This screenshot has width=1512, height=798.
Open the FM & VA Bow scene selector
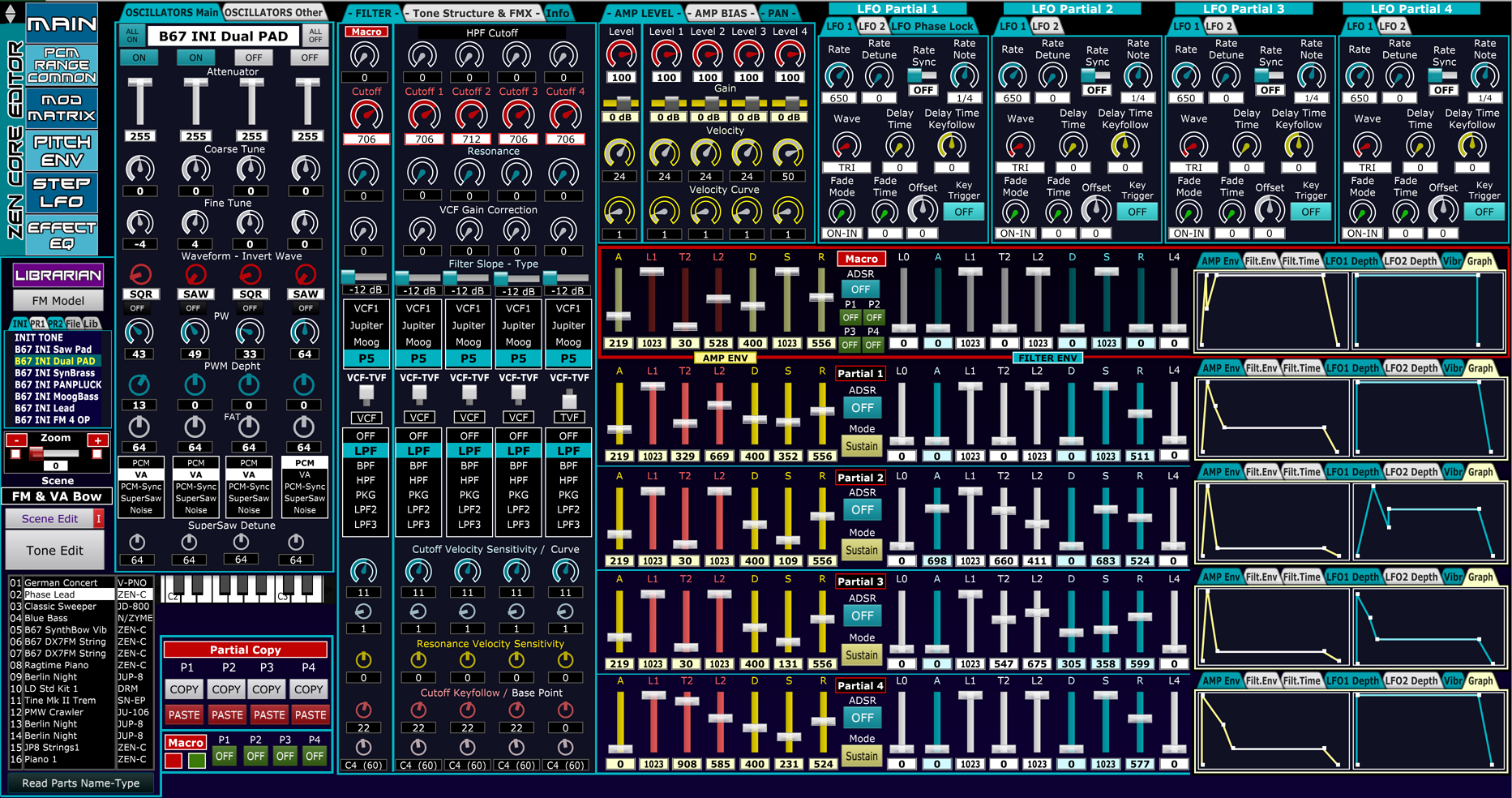click(x=57, y=496)
